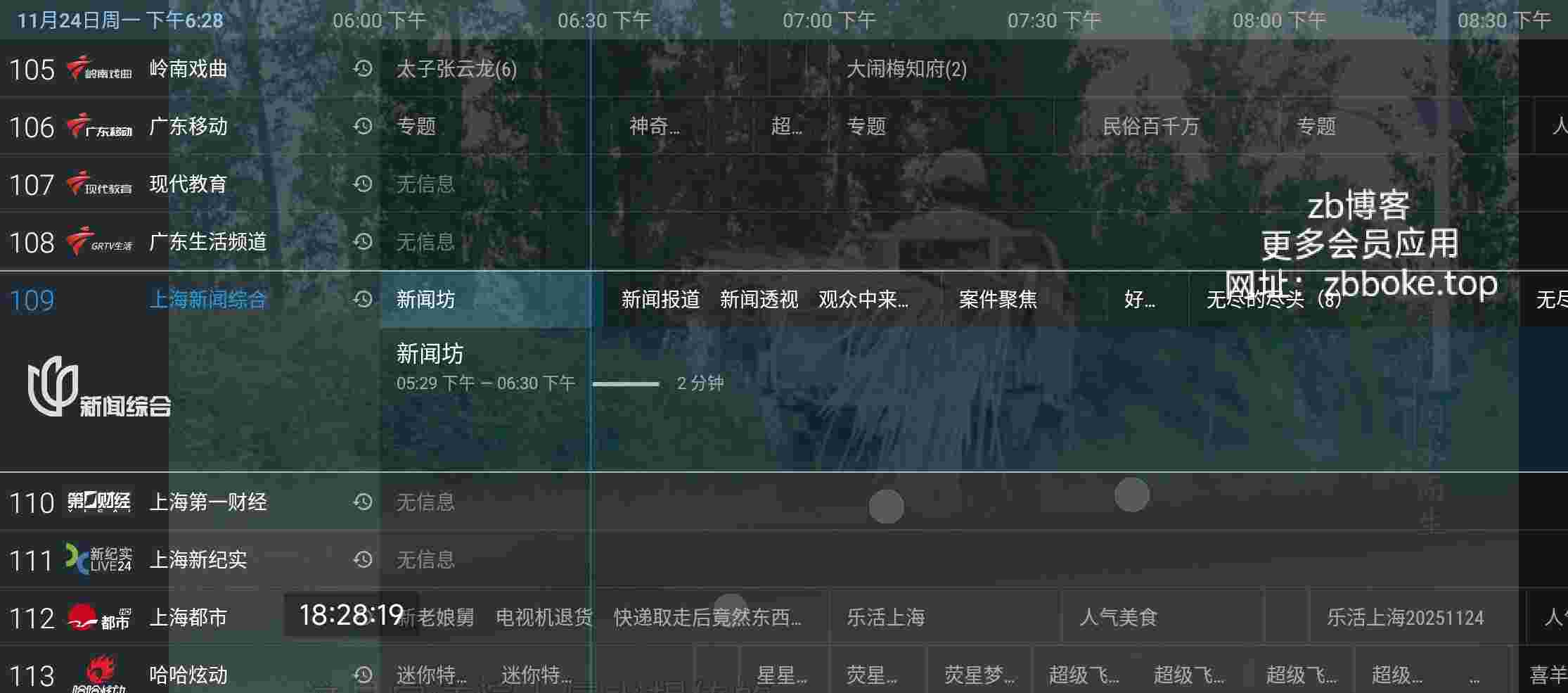Click the 新闻坊 program progress bar
Screen dimensions: 1568x693
click(x=626, y=384)
